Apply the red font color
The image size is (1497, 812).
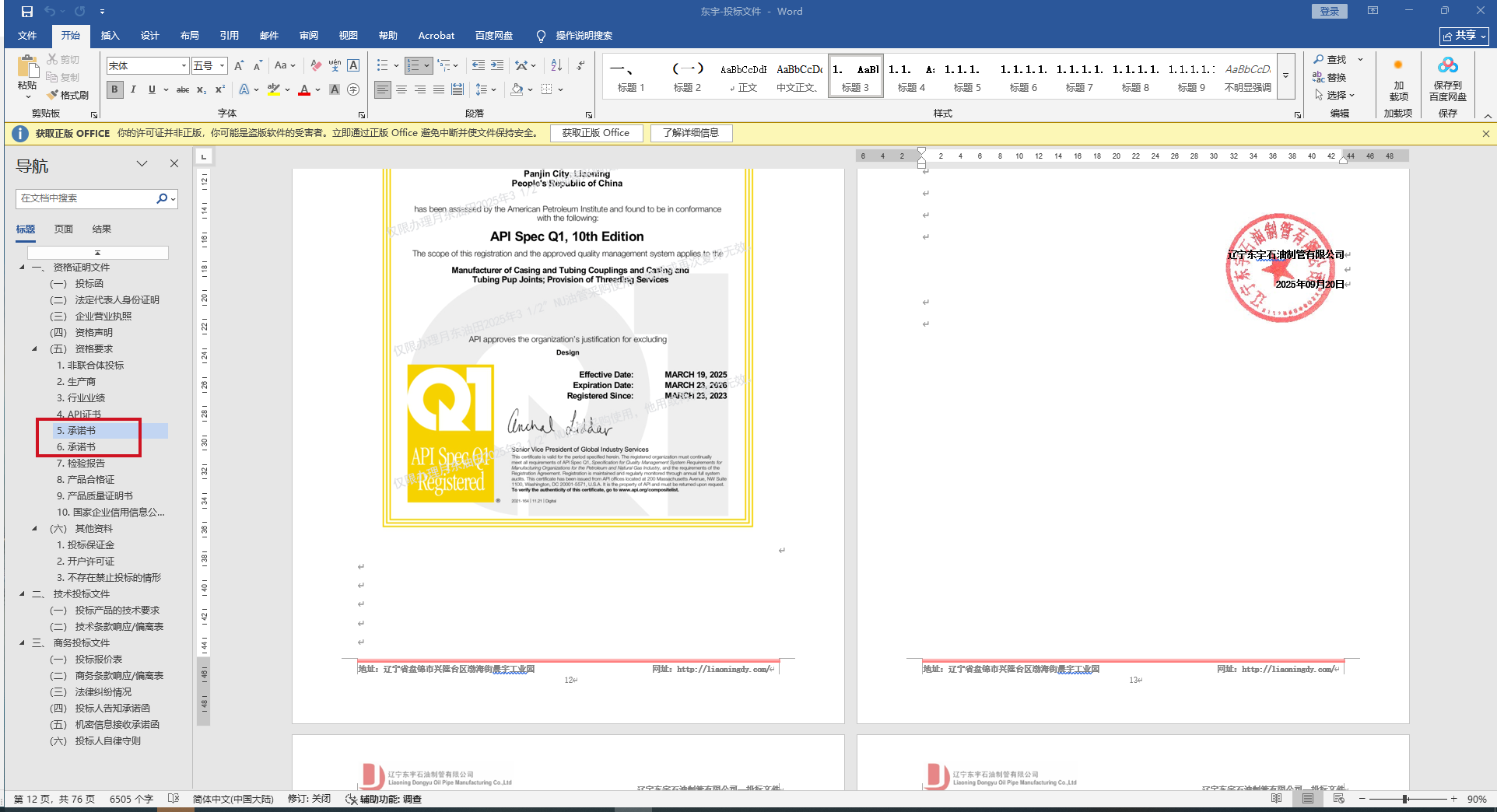click(x=304, y=89)
